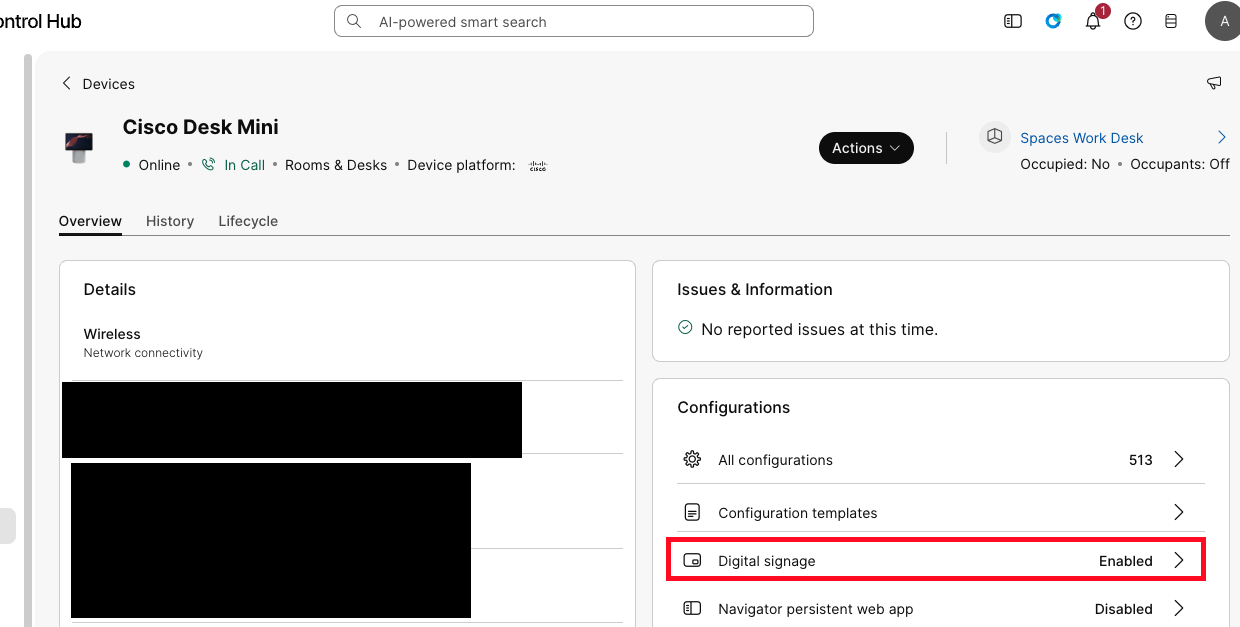Open the user avatar menu
This screenshot has width=1240, height=627.
[x=1223, y=21]
